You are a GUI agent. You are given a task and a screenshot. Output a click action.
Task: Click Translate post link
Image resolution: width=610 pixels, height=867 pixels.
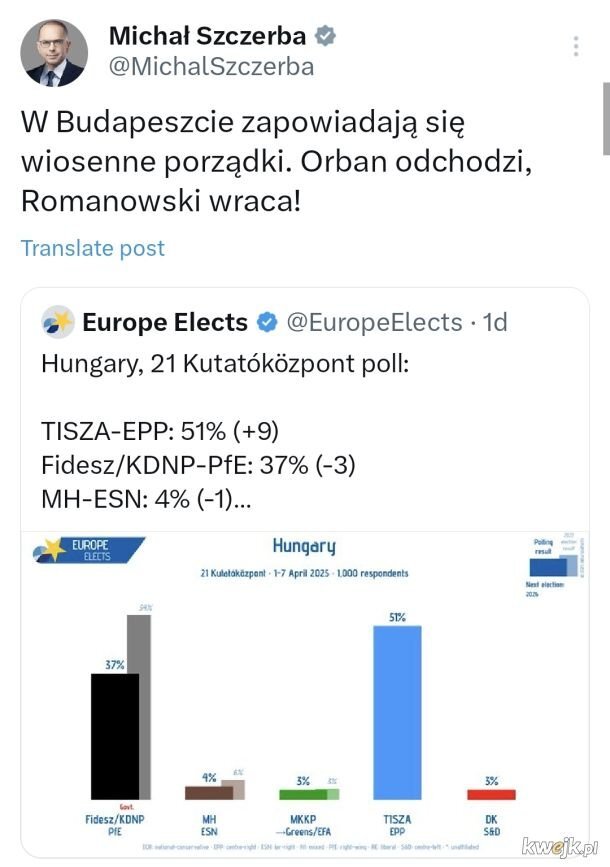pos(93,248)
